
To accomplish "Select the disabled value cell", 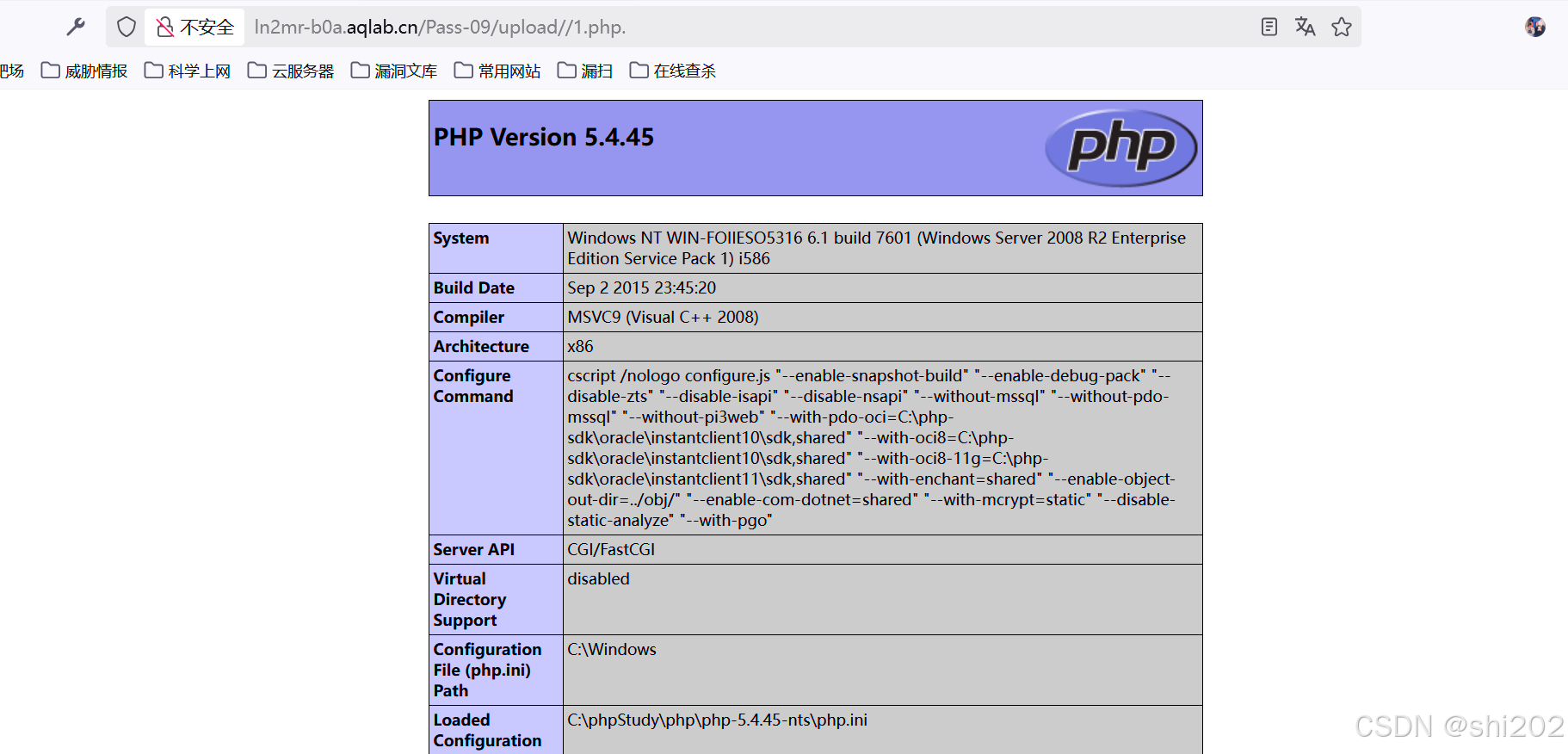I will 599,579.
